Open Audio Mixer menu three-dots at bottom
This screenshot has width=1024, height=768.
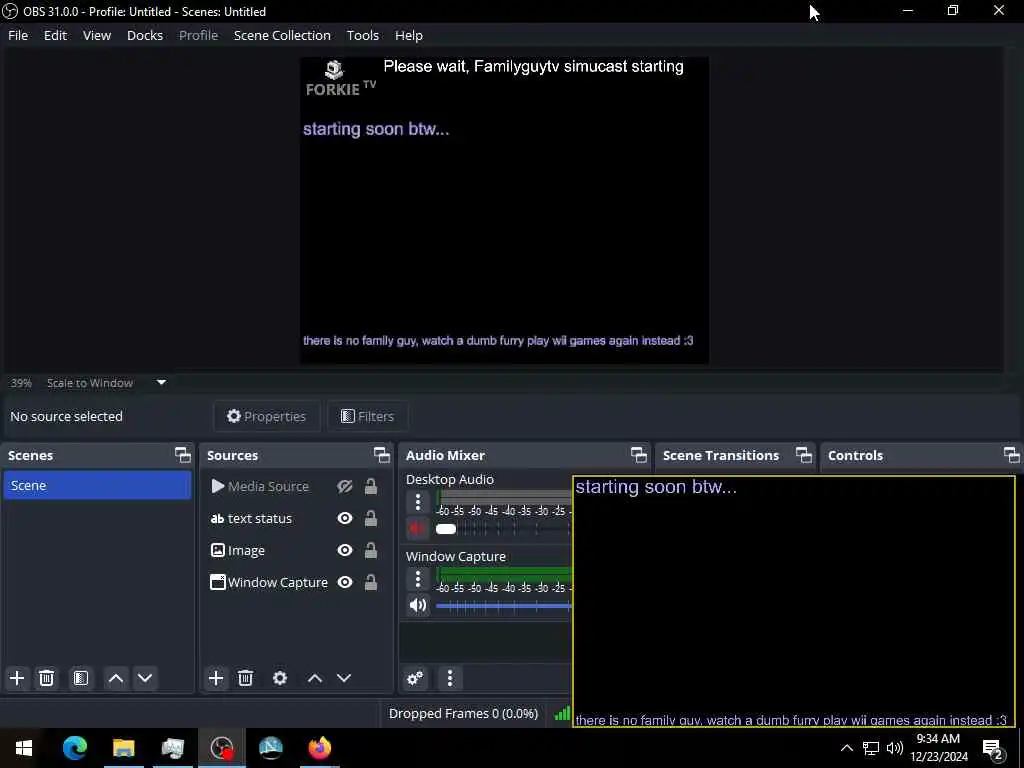(x=450, y=678)
